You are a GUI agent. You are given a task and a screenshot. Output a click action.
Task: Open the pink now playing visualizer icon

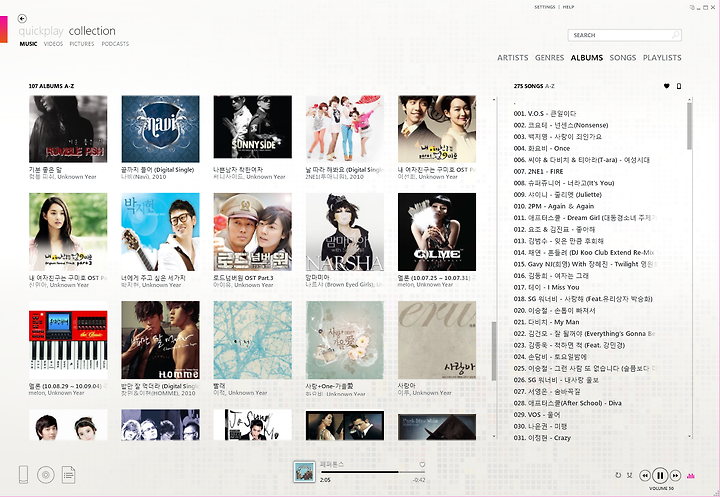pyautogui.click(x=690, y=476)
